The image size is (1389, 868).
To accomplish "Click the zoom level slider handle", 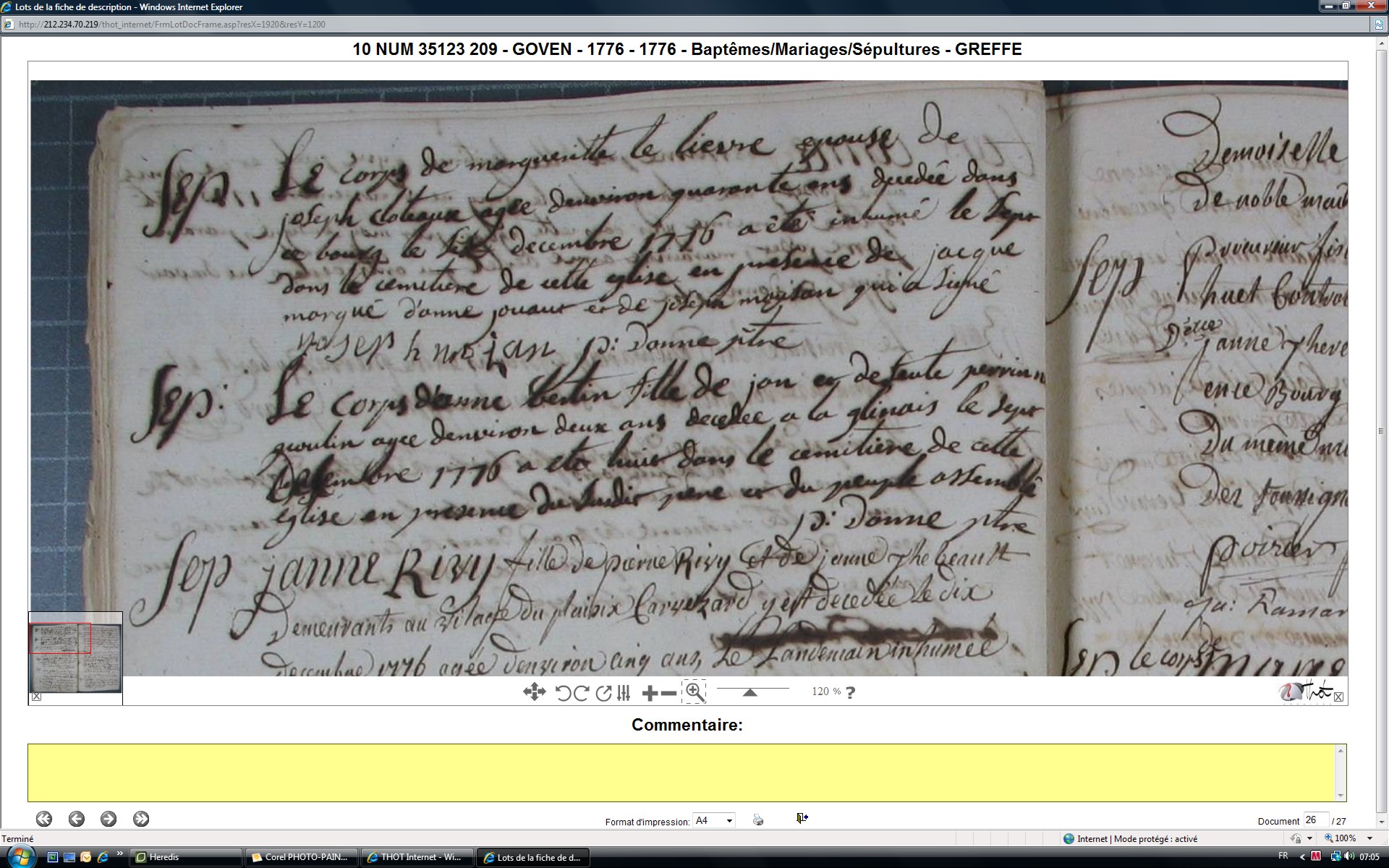I will click(750, 692).
